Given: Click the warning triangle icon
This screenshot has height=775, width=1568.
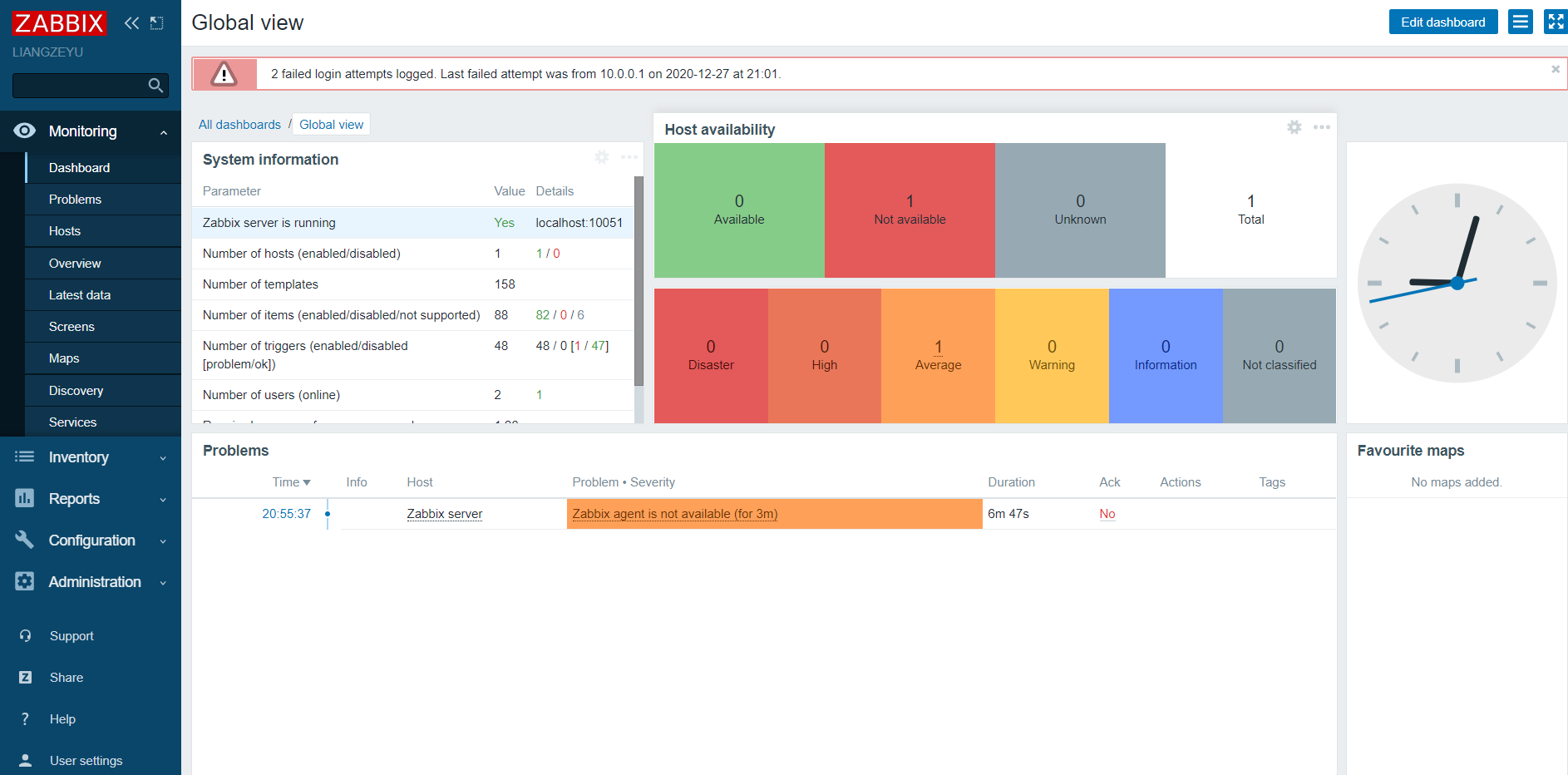Looking at the screenshot, I should pos(224,74).
